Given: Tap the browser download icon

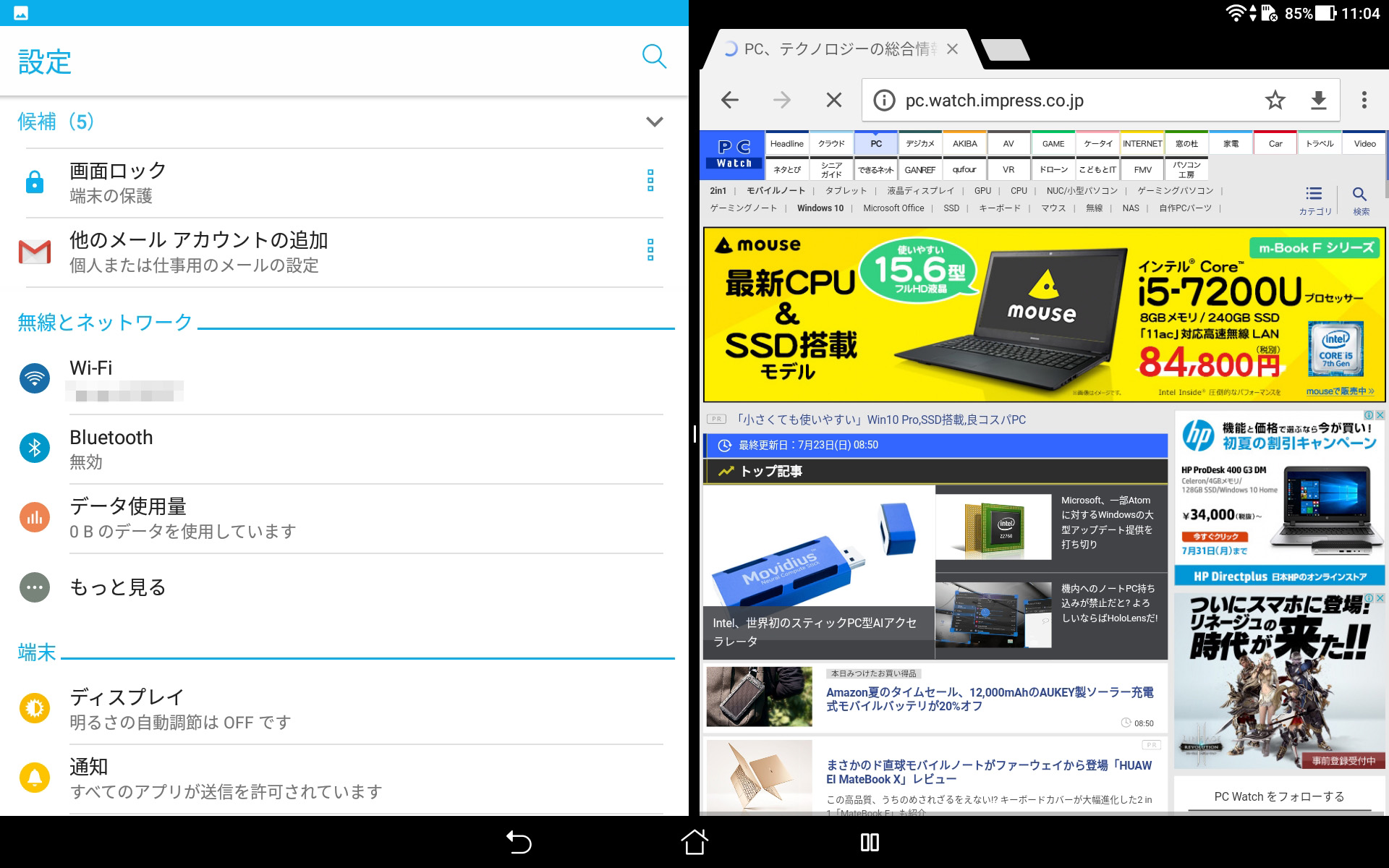Looking at the screenshot, I should (1319, 100).
